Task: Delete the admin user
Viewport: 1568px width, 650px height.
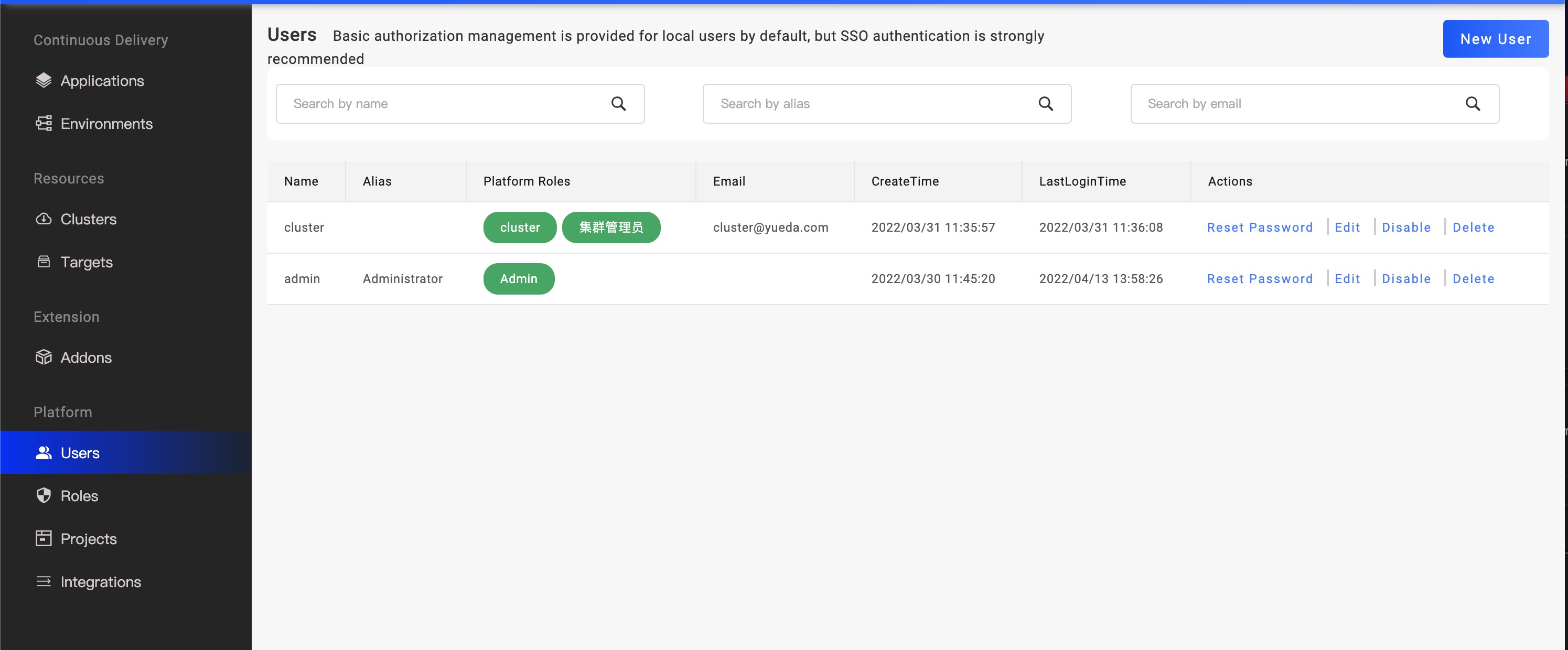Action: (x=1475, y=278)
